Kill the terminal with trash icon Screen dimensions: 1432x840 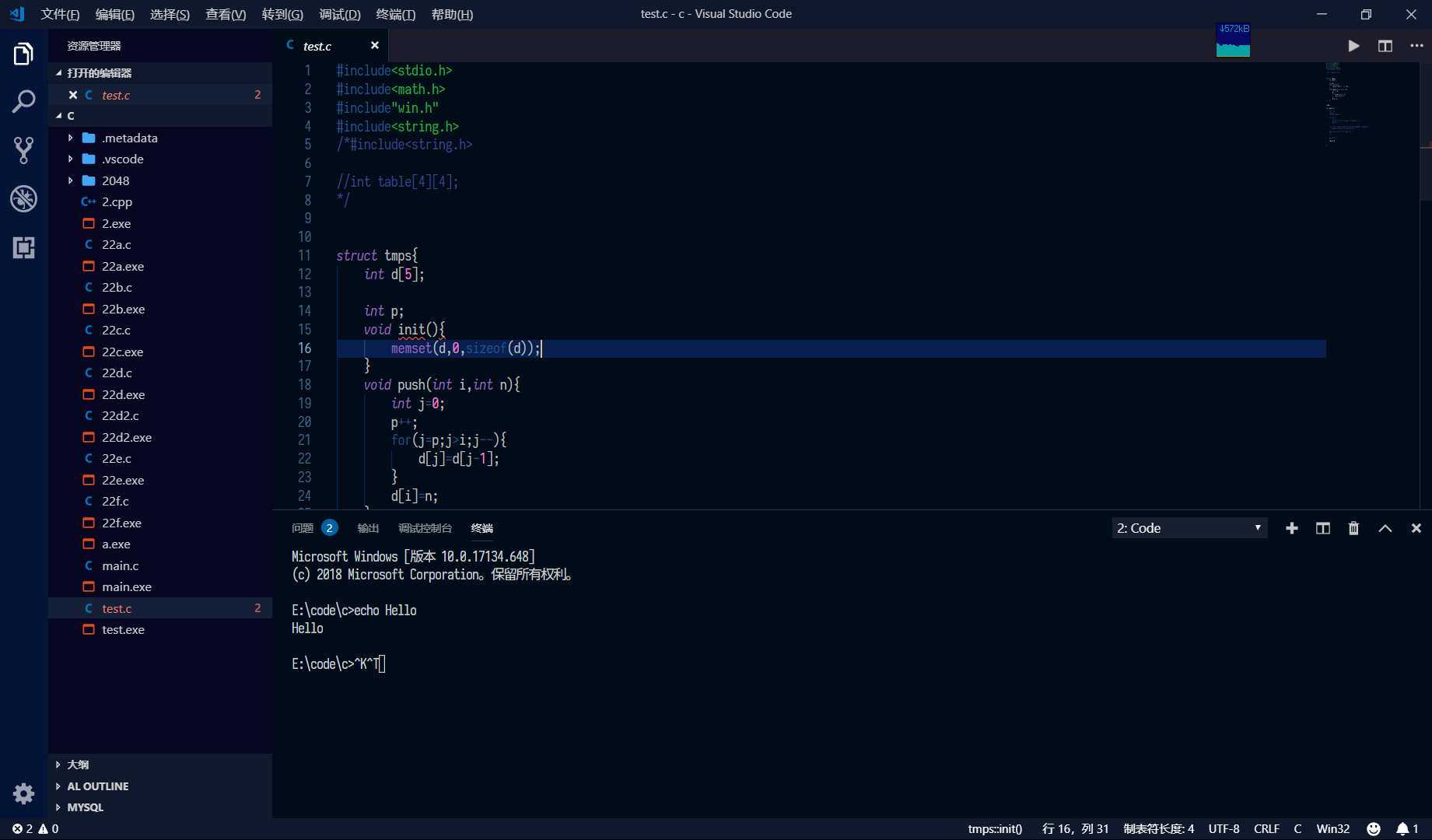pos(1353,528)
